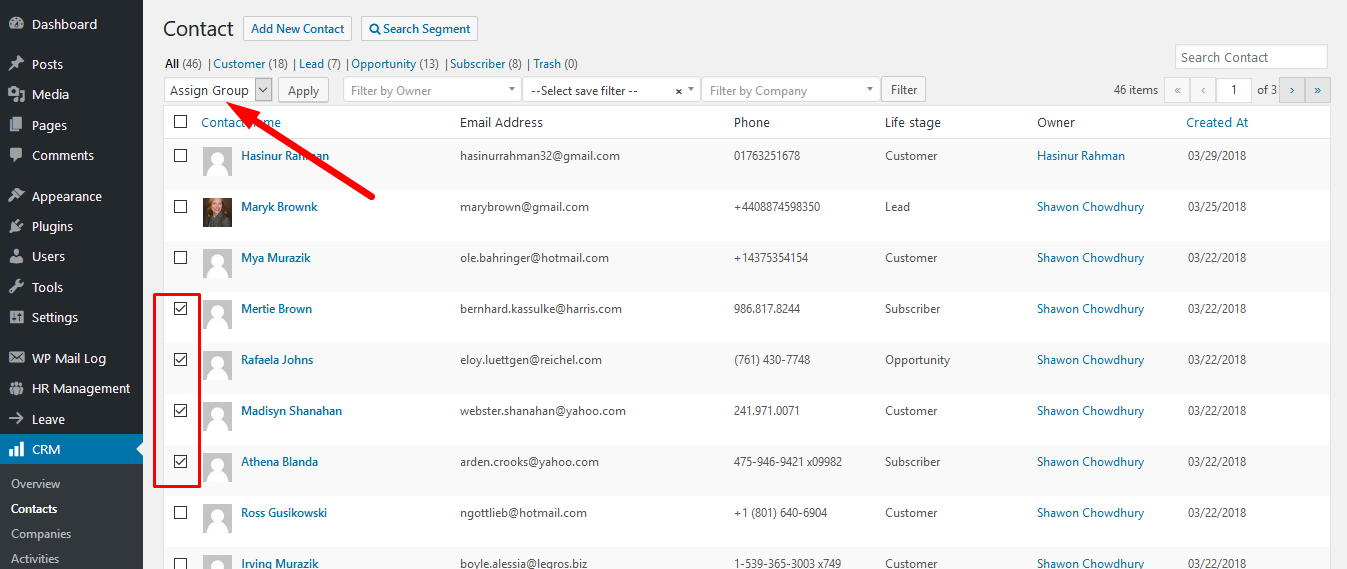Click the Add New Contact button

click(297, 29)
